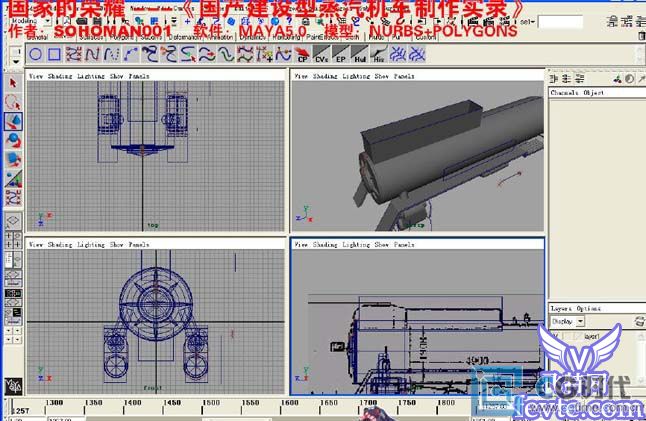Open Shading menu in side view panel
The image size is (646, 421).
coord(325,245)
